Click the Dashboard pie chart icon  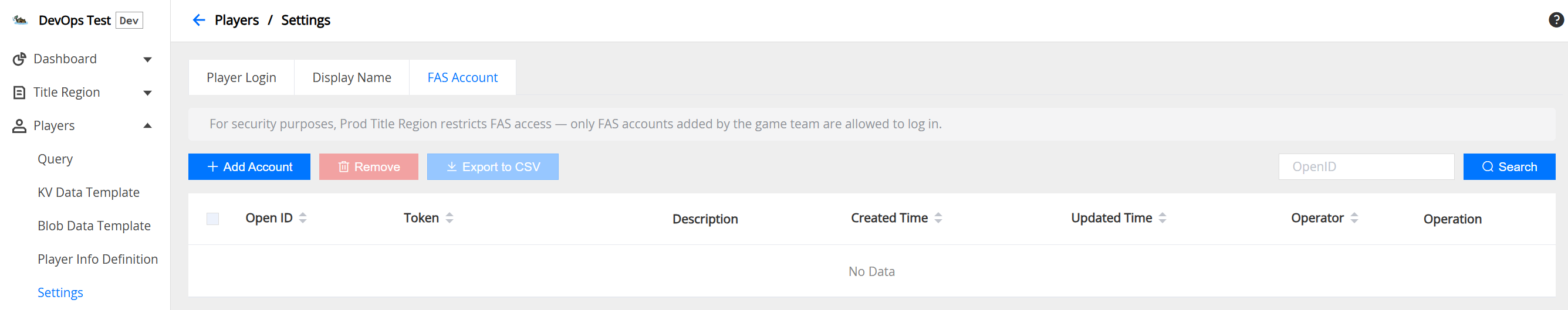[x=19, y=59]
